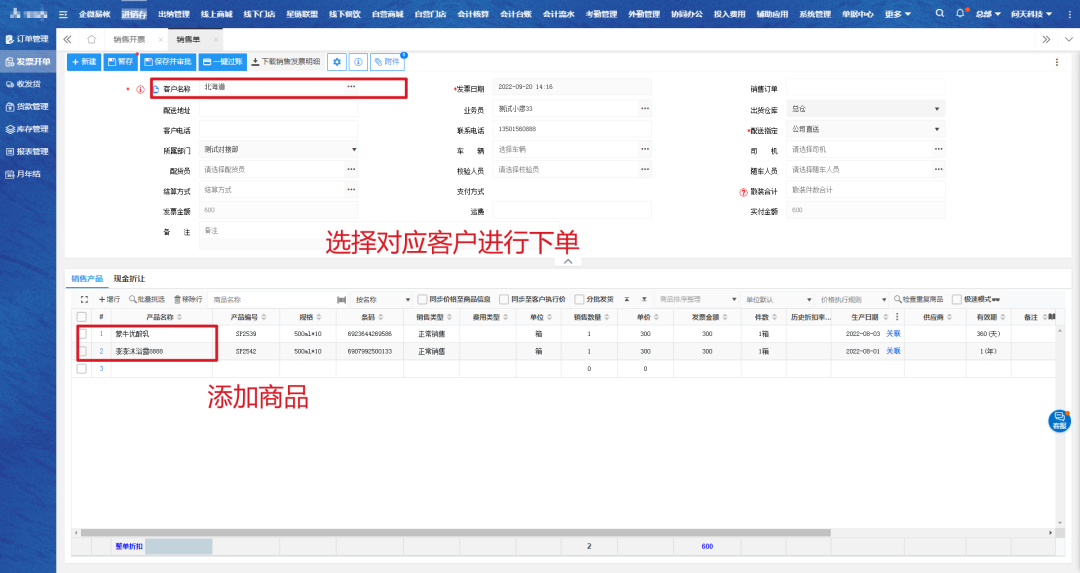
Task: Click the home icon in tab bar
Action: coord(91,39)
